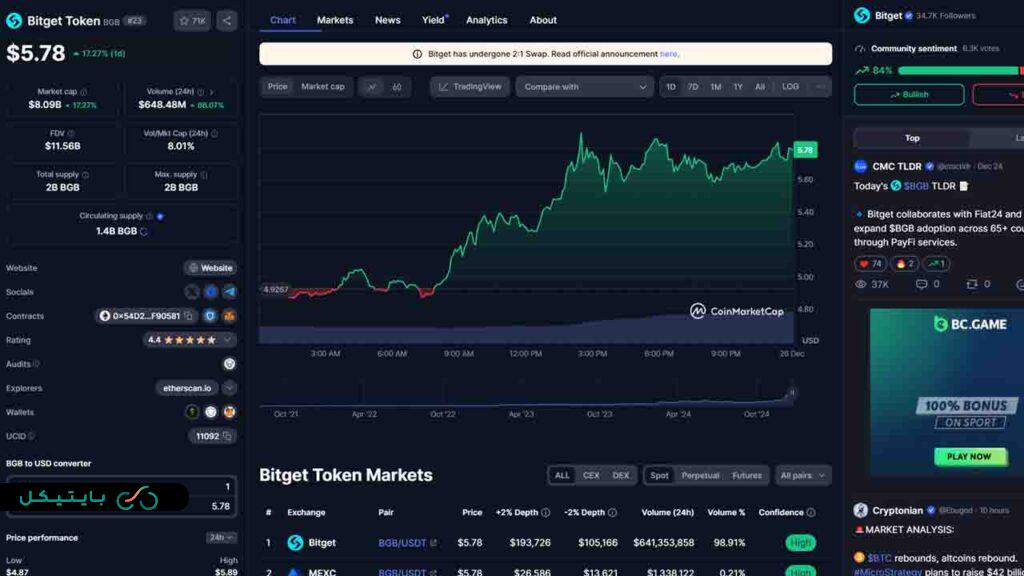Viewport: 1024px width, 576px height.
Task: Filter markets to Perpetual type
Action: [700, 476]
